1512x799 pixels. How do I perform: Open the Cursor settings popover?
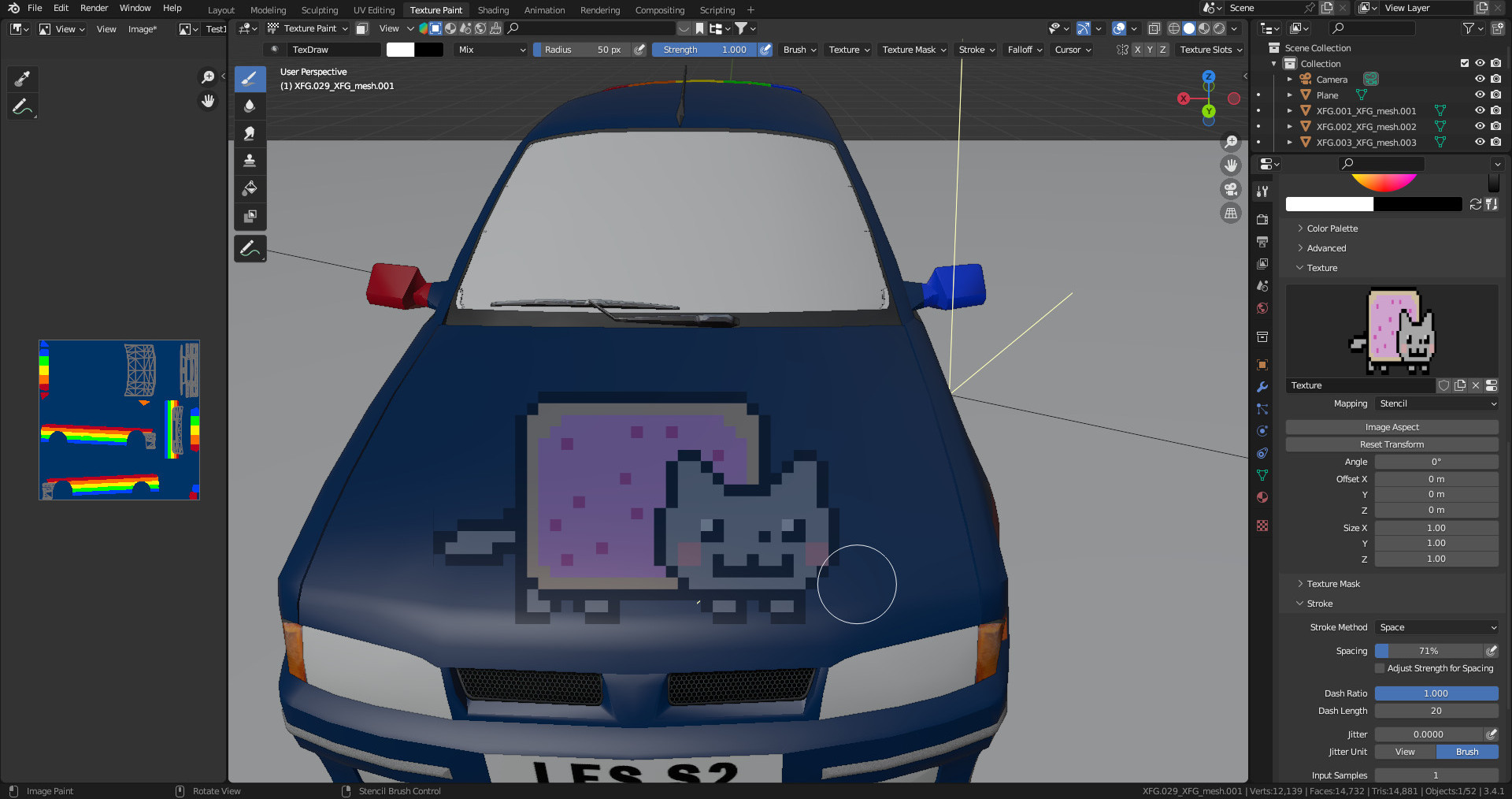pos(1073,50)
